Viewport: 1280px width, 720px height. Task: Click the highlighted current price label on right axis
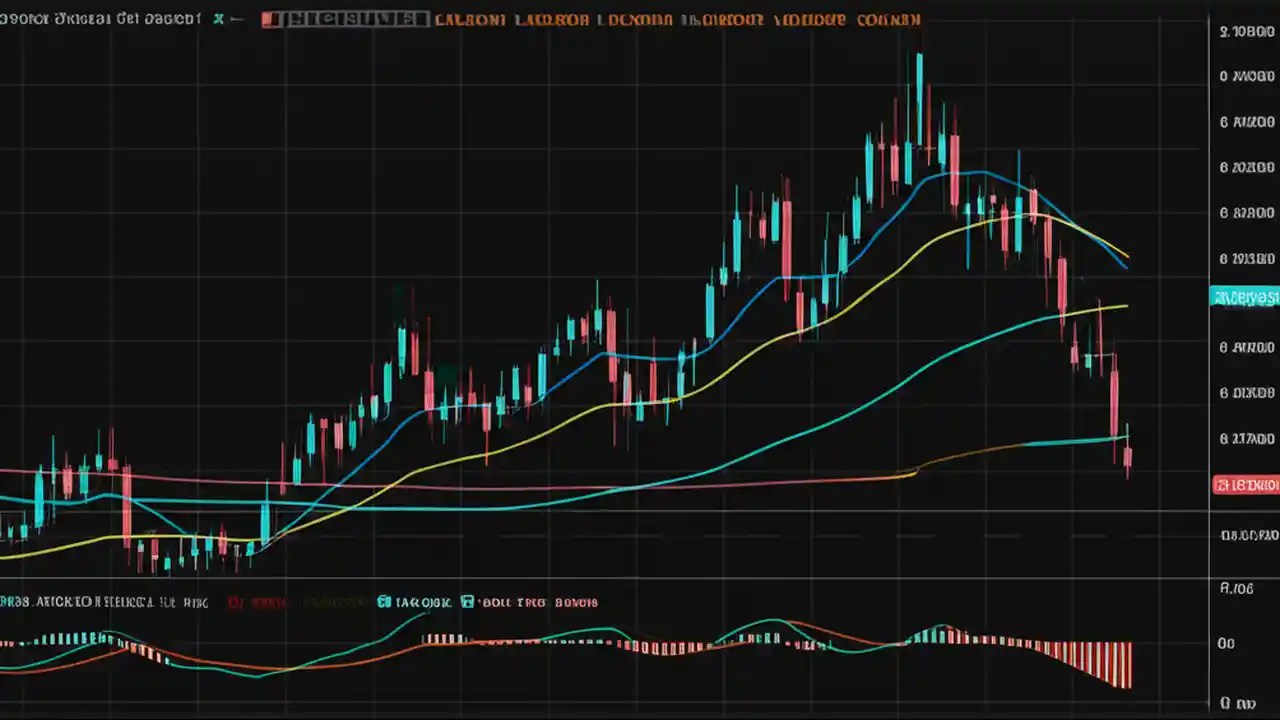coord(1245,297)
